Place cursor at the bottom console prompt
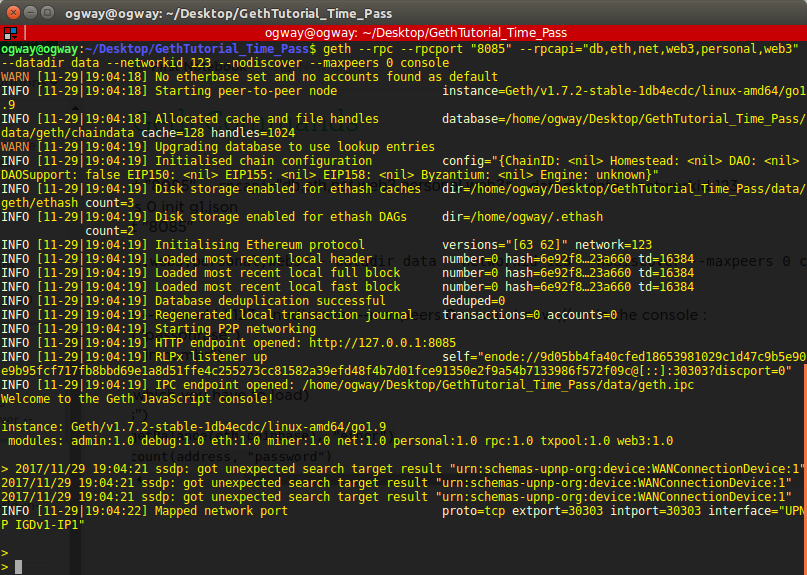The height and width of the screenshot is (575, 807). (x=19, y=567)
